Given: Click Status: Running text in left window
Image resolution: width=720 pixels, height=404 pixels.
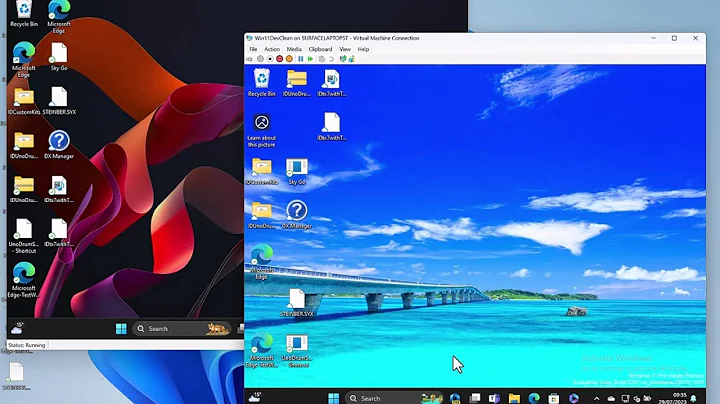Looking at the screenshot, I should [x=27, y=345].
